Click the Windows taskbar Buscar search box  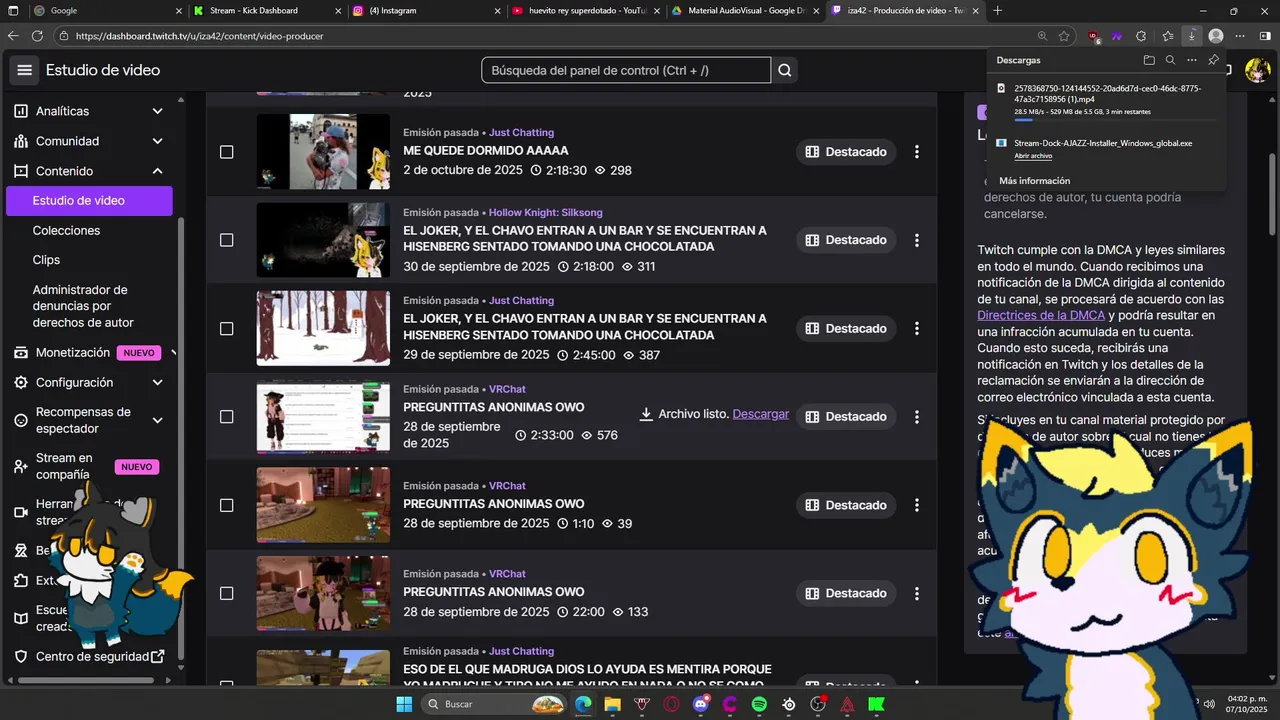(496, 704)
